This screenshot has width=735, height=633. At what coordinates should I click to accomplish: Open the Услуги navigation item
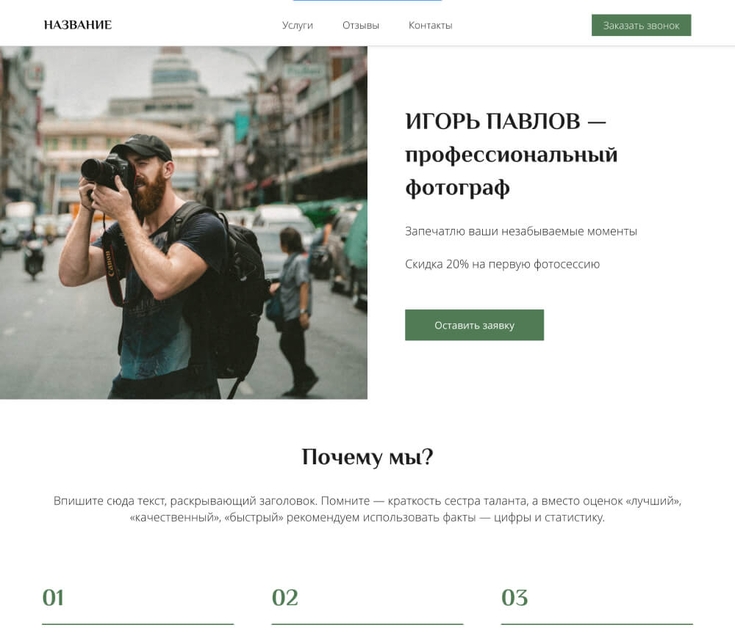click(x=297, y=25)
